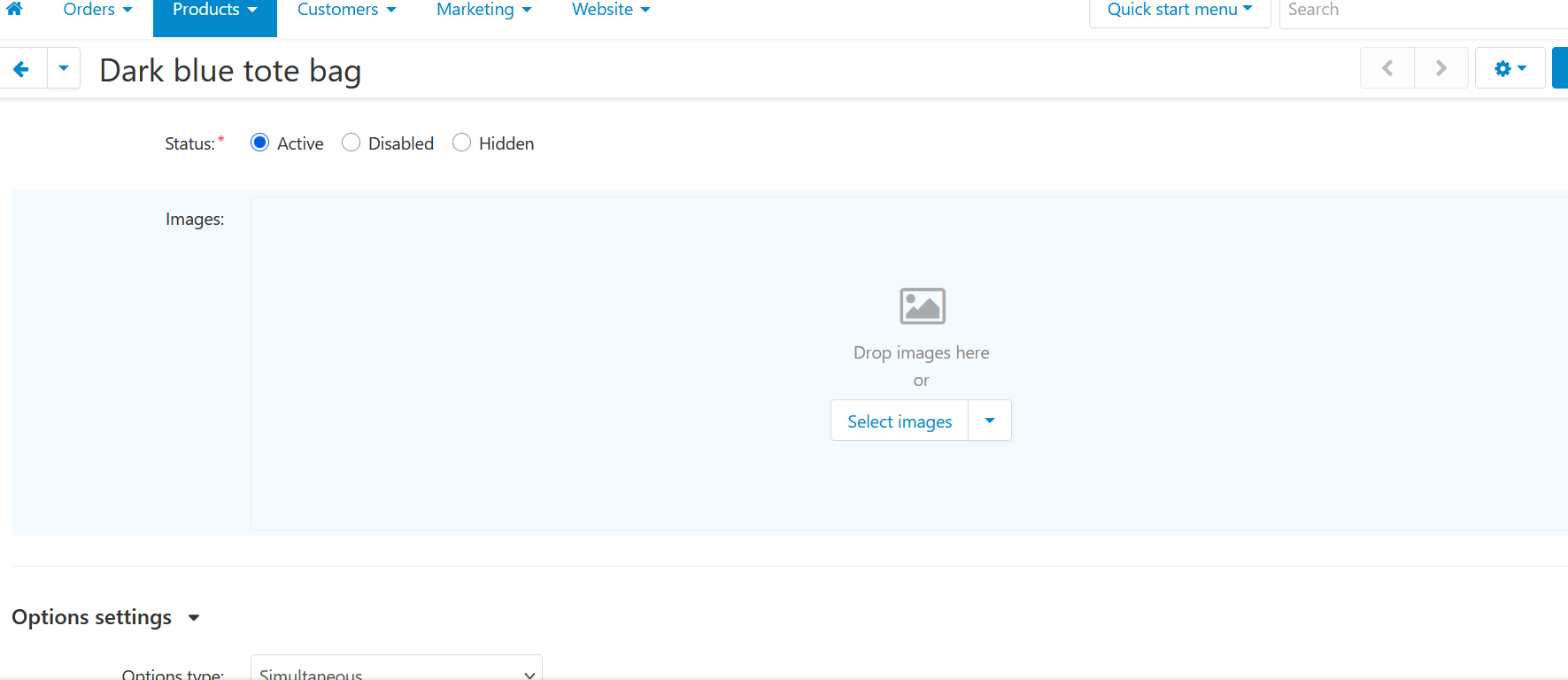The height and width of the screenshot is (680, 1568).
Task: Set product status to Disabled
Action: tap(351, 143)
